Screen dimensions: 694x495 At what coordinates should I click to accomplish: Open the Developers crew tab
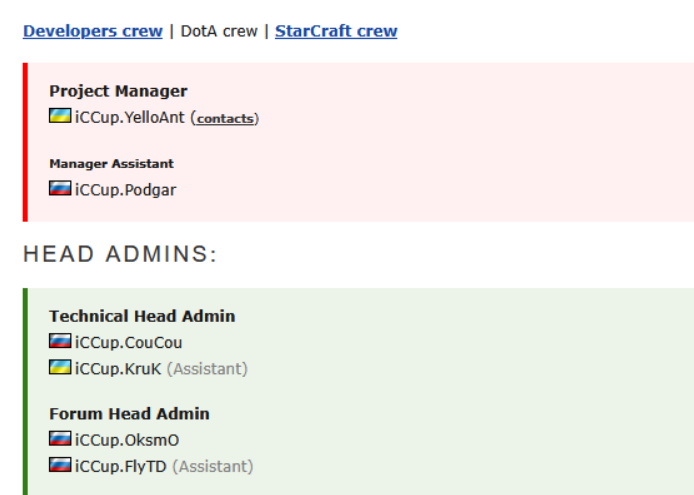(92, 31)
